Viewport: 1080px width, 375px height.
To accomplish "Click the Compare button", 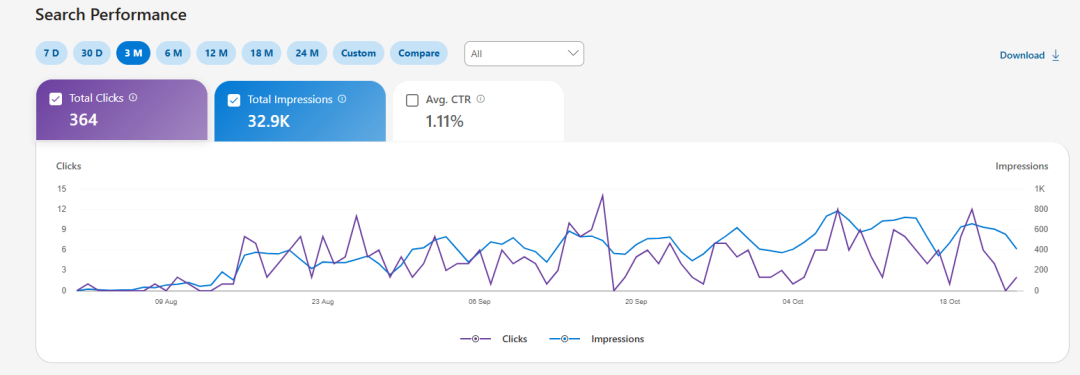I will click(x=419, y=53).
